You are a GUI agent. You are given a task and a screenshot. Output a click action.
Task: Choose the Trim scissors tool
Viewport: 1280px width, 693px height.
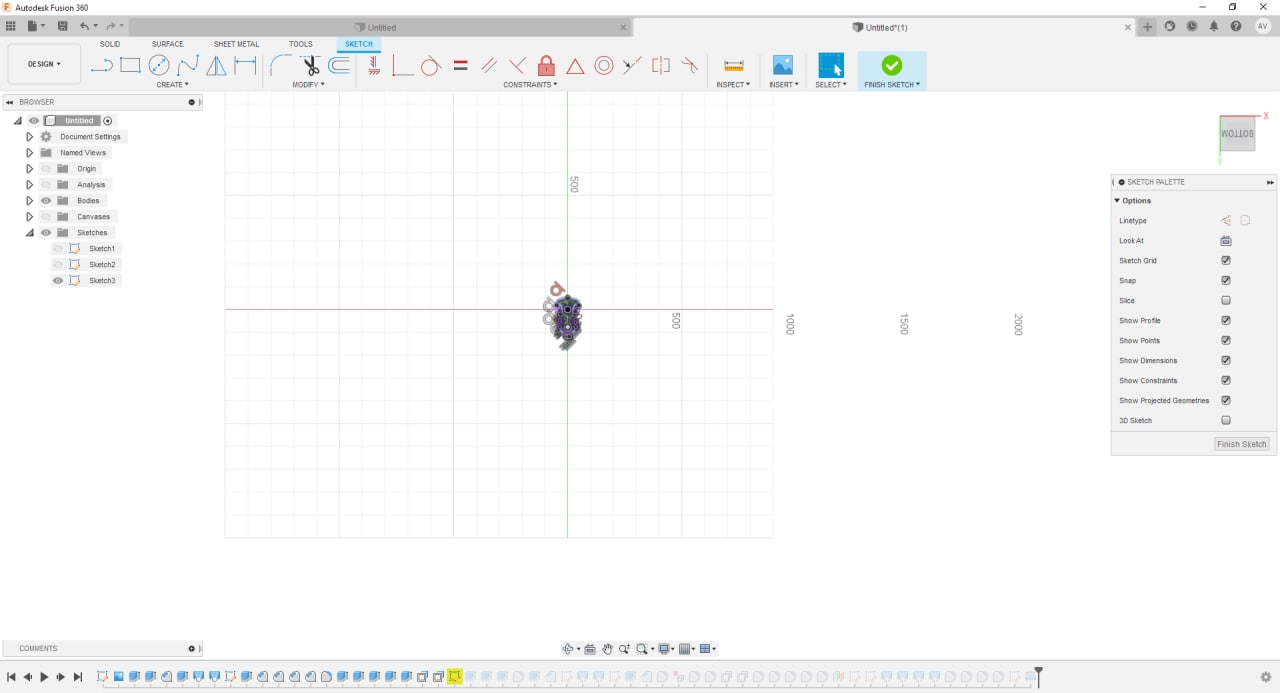[311, 66]
